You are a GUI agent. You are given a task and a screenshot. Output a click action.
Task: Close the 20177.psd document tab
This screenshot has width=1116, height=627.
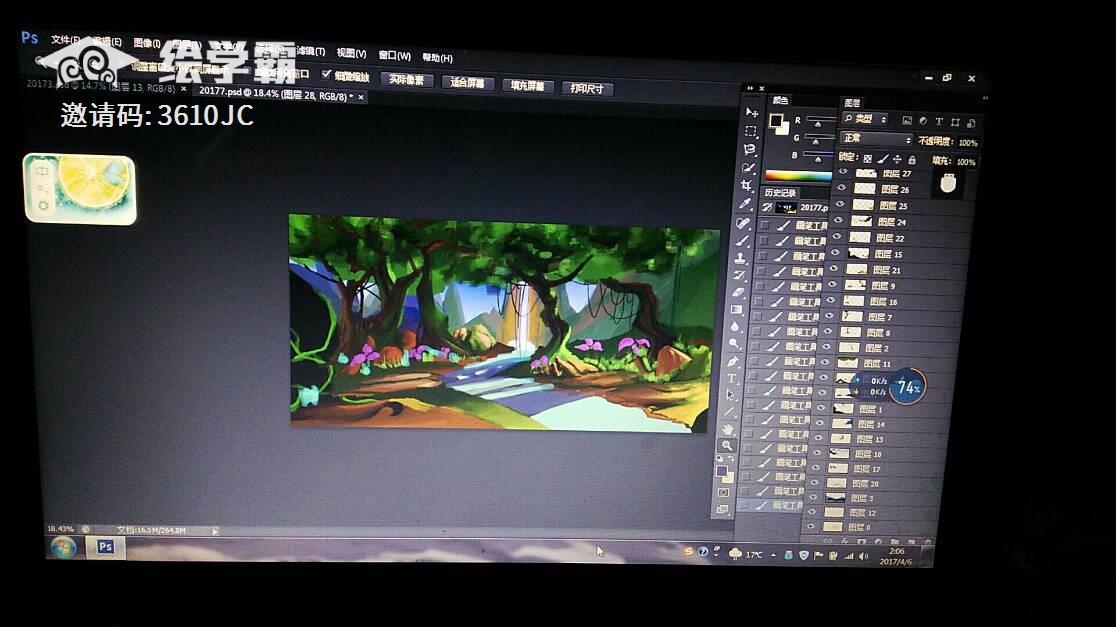(x=361, y=97)
